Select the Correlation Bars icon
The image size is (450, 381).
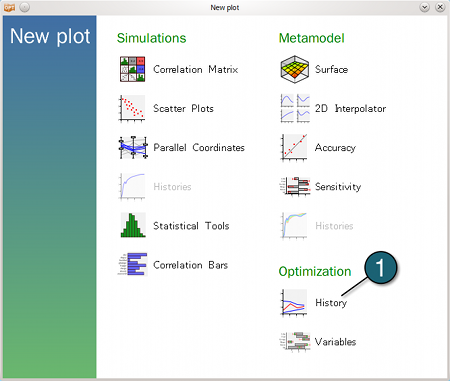click(x=133, y=265)
